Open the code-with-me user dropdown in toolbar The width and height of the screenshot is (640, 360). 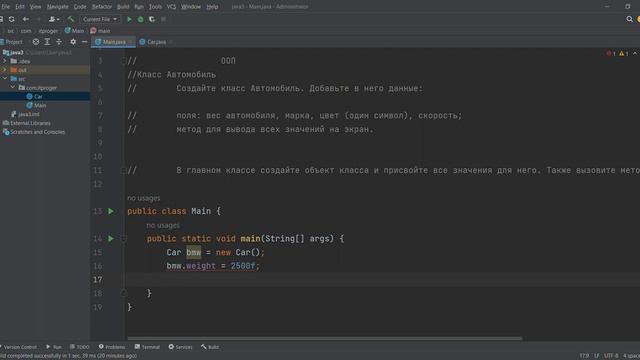[x=54, y=19]
